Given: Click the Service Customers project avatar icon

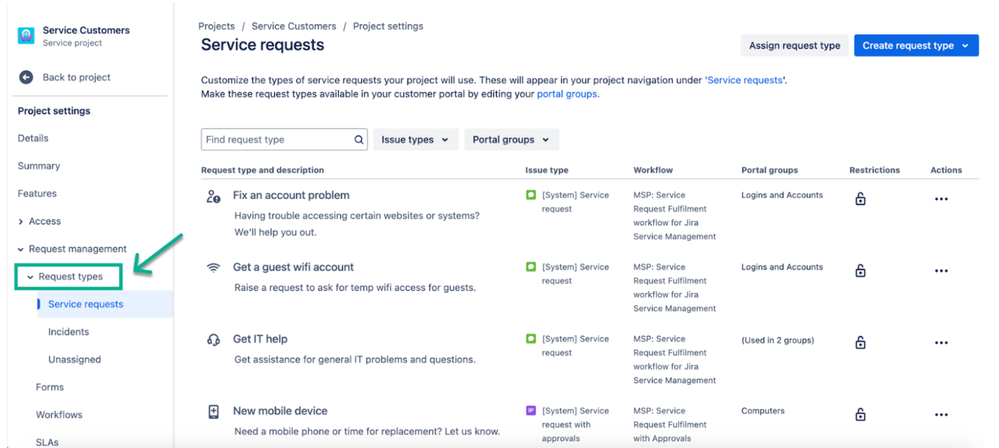Looking at the screenshot, I should 26,36.
